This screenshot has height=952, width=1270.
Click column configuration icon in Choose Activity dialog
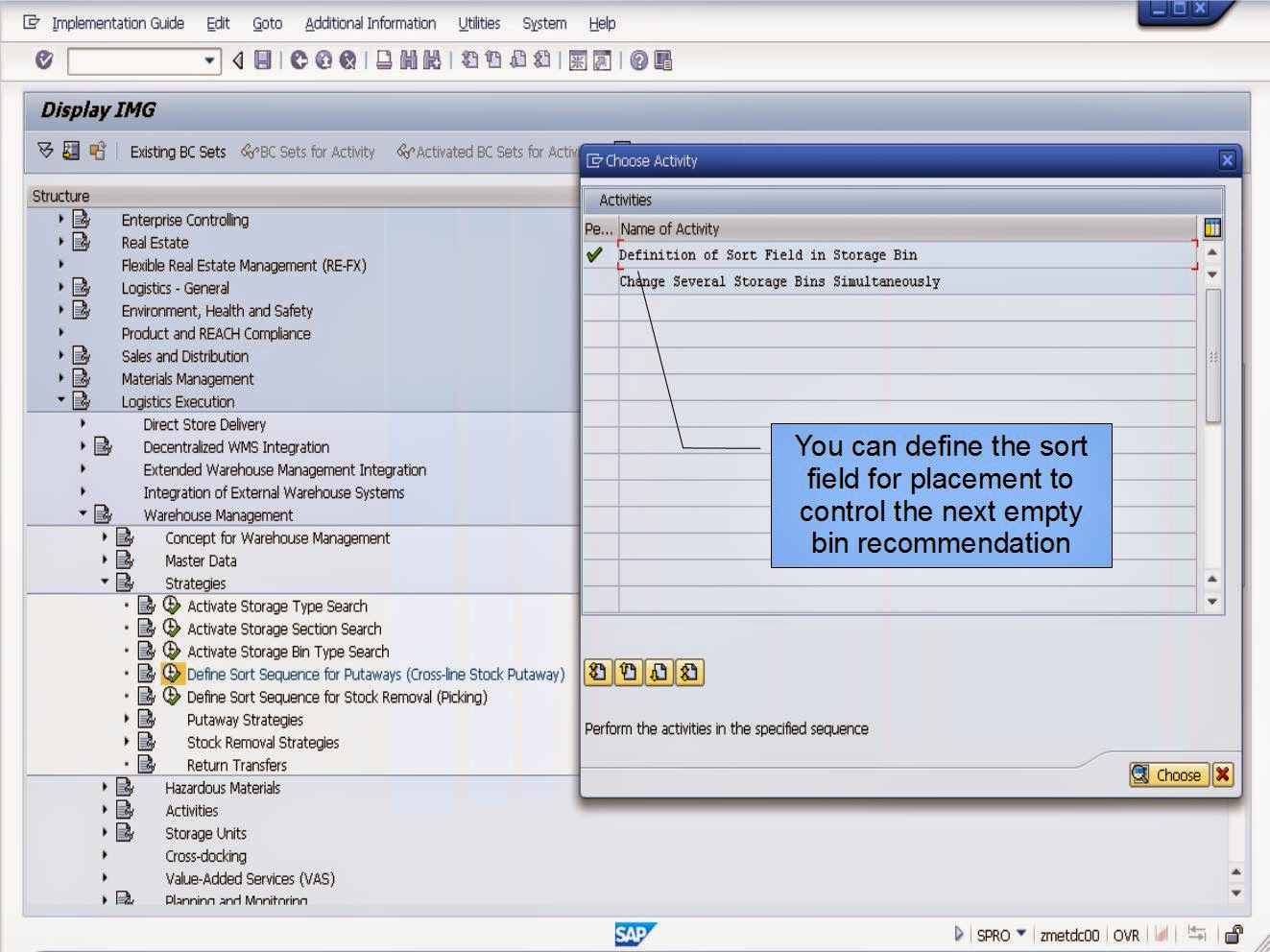coord(1212,228)
